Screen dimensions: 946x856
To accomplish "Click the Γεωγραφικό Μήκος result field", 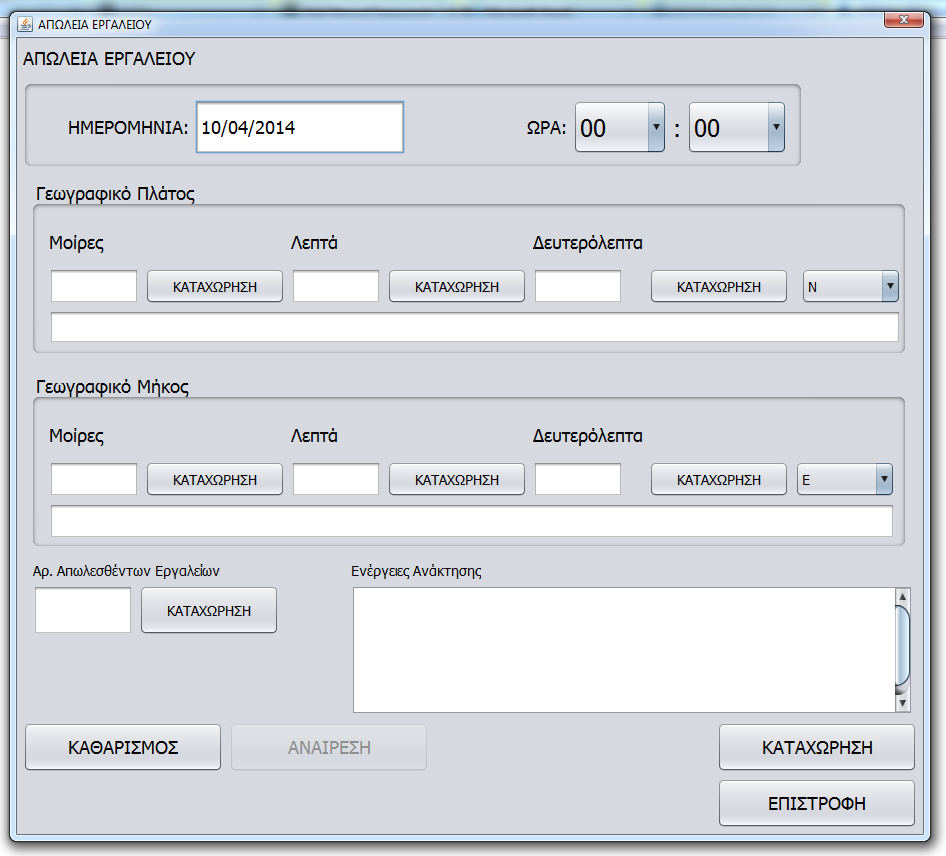I will (x=472, y=521).
